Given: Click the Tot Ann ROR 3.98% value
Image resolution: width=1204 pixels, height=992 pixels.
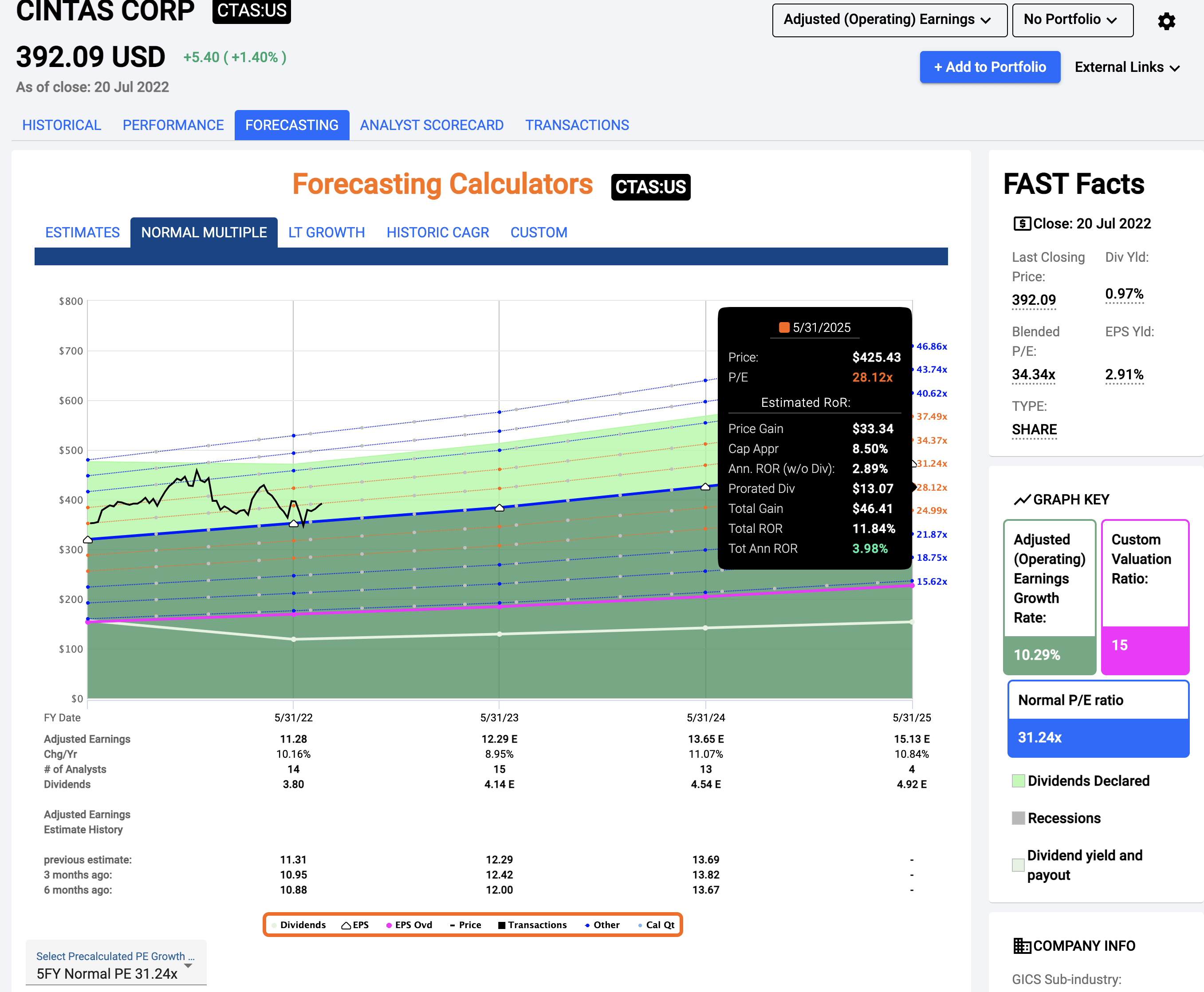Looking at the screenshot, I should tap(870, 548).
